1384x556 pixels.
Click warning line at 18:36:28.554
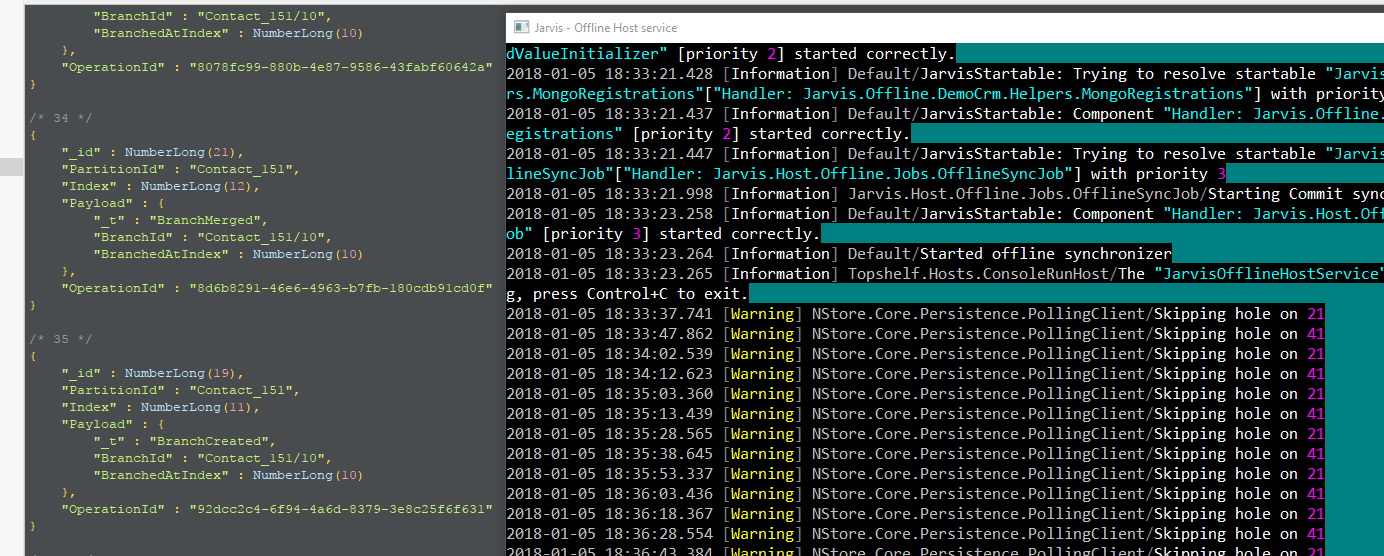[915, 534]
